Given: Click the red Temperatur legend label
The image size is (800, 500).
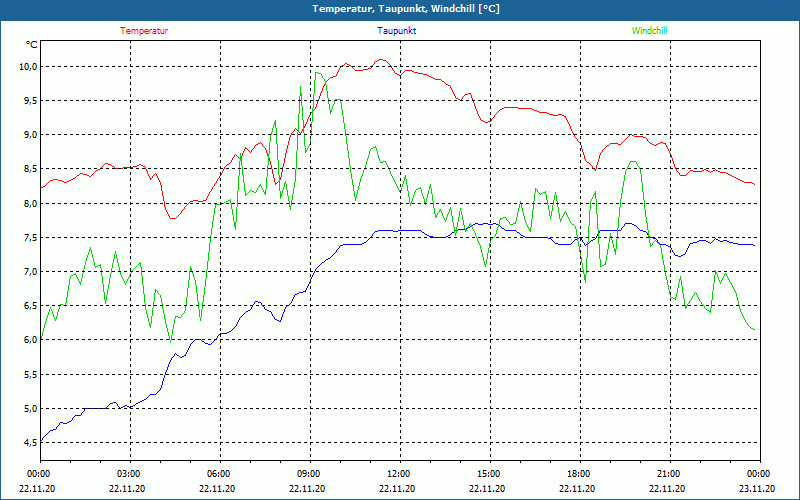Looking at the screenshot, I should pos(144,31).
